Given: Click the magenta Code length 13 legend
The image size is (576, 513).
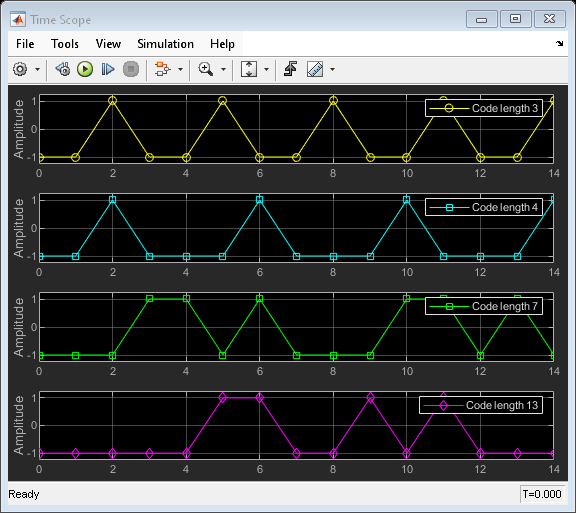Looking at the screenshot, I should [x=481, y=405].
